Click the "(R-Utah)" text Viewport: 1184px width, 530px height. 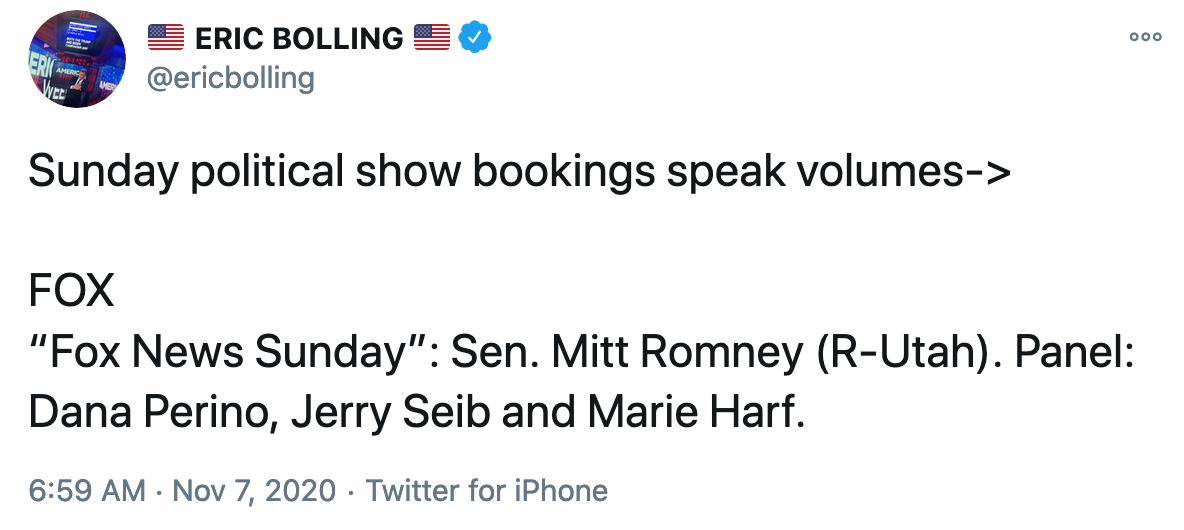click(x=908, y=353)
